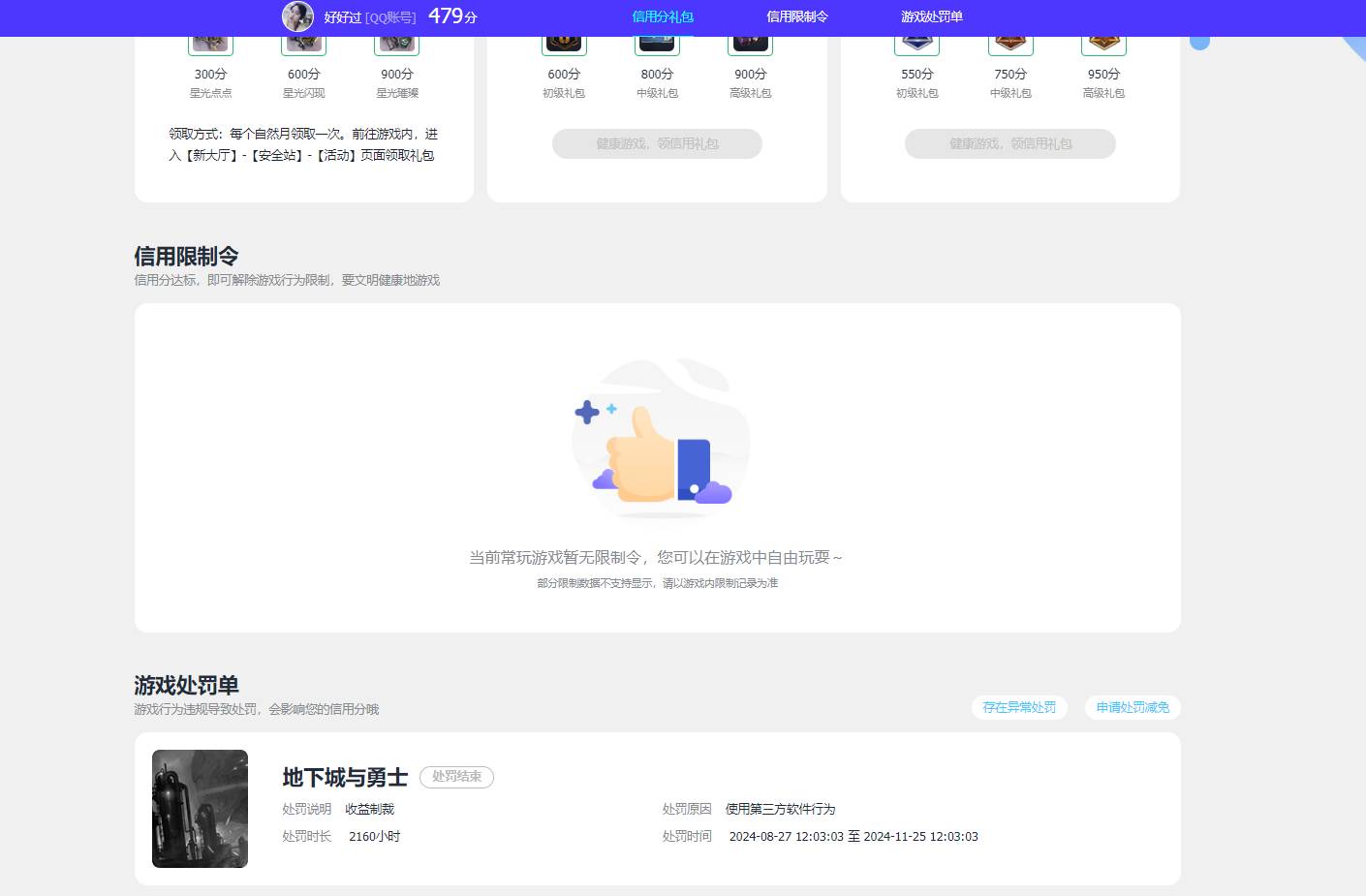Open the 950分 高级礼包 badge icon
The image size is (1366, 896).
pos(1102,39)
